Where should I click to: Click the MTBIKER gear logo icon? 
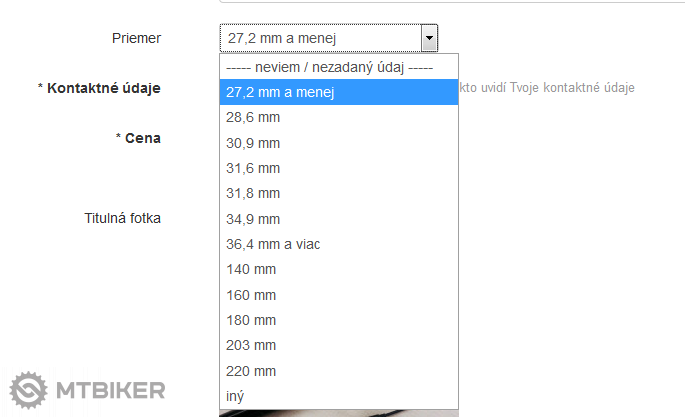[28, 389]
